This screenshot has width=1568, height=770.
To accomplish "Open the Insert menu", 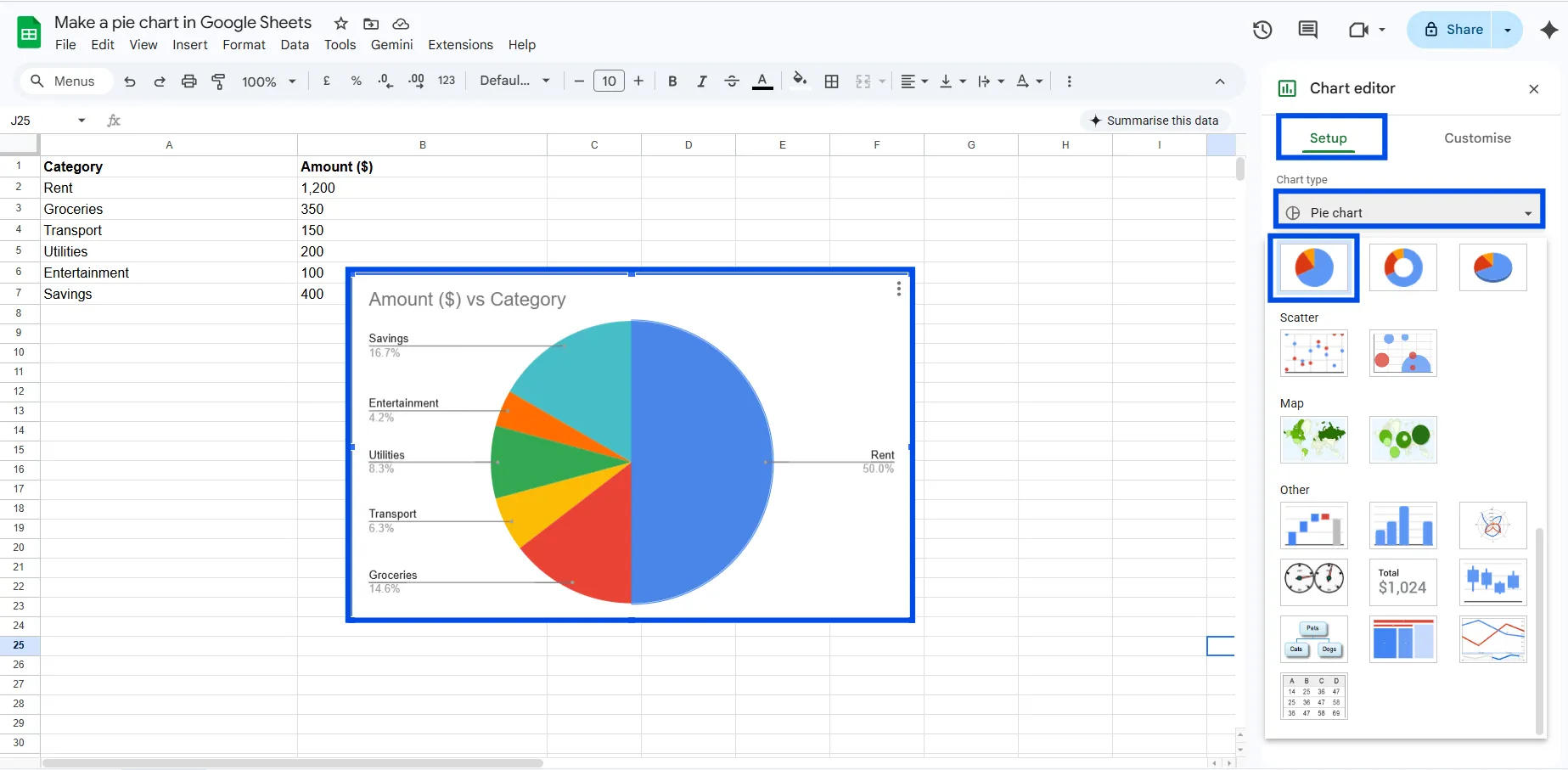I will tap(189, 45).
